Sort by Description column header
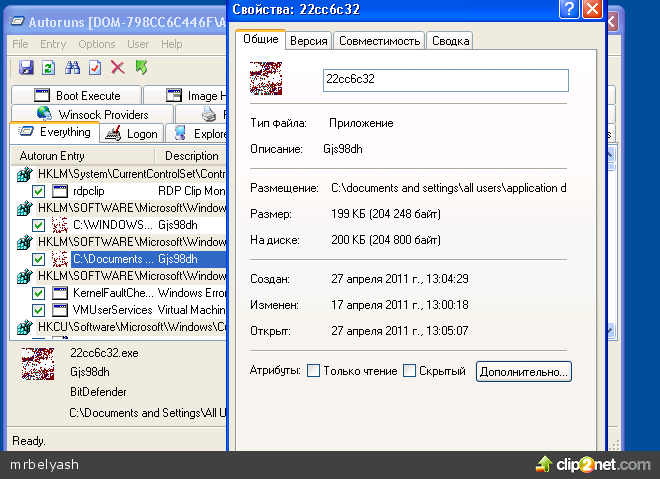The height and width of the screenshot is (479, 660). click(x=192, y=156)
